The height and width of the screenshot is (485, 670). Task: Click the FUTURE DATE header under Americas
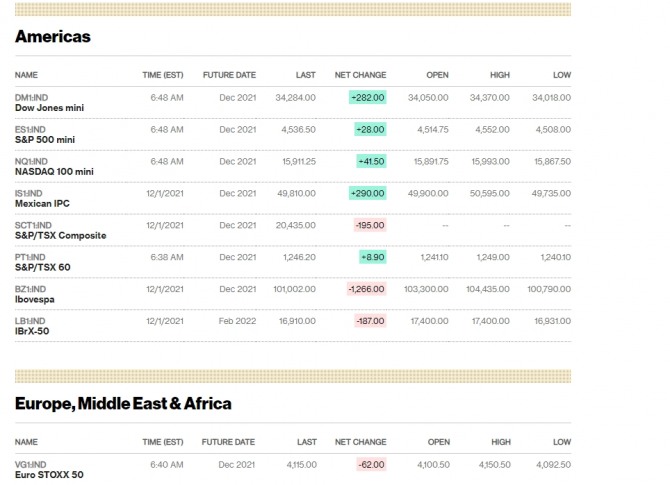[x=229, y=75]
